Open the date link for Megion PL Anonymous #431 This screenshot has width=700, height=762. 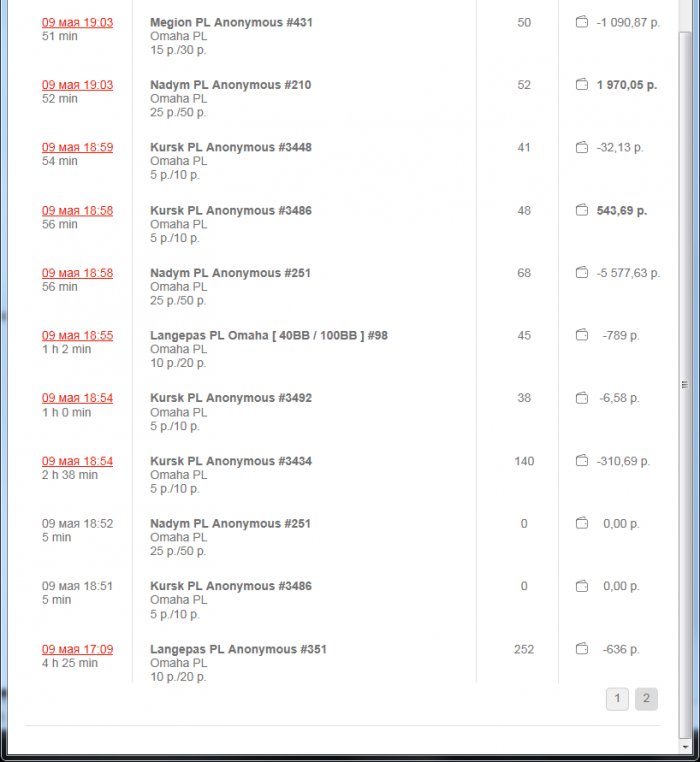click(x=77, y=22)
